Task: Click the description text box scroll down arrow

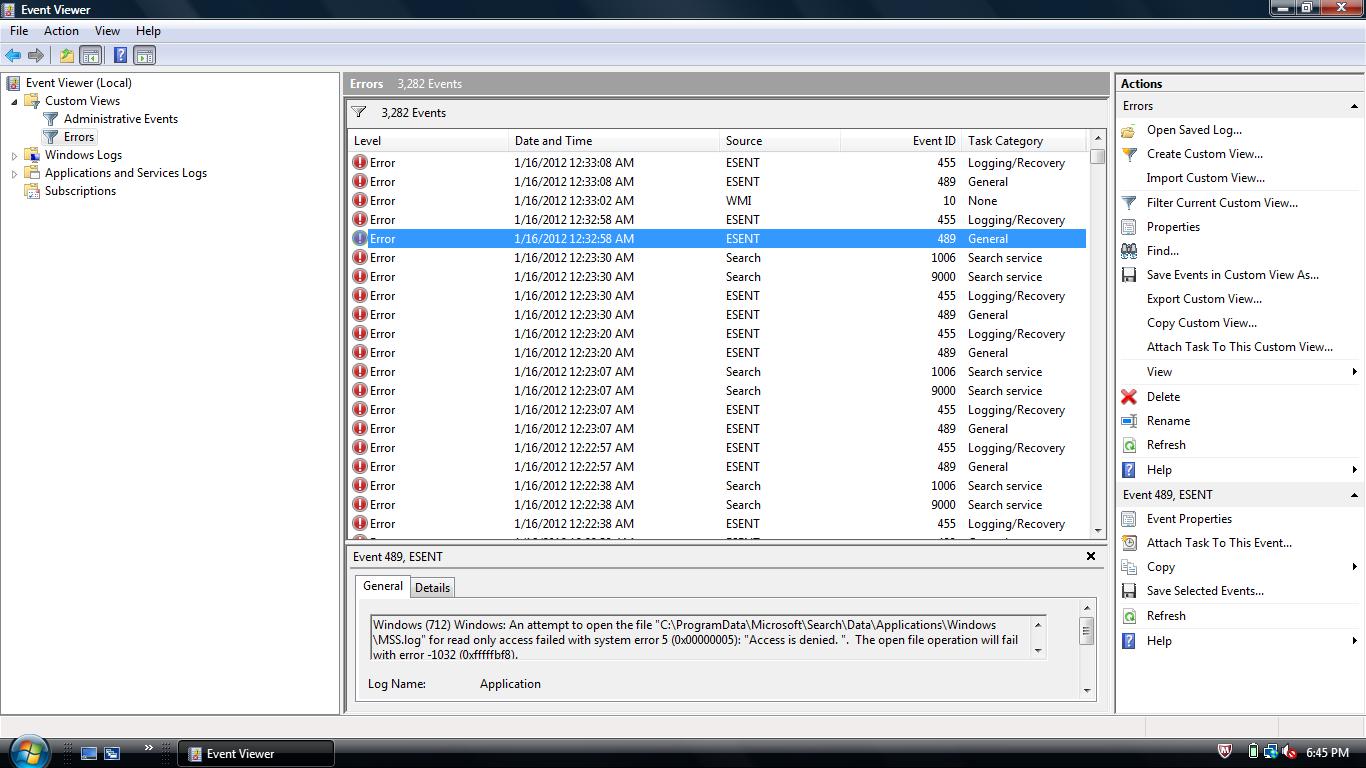Action: coord(1038,651)
